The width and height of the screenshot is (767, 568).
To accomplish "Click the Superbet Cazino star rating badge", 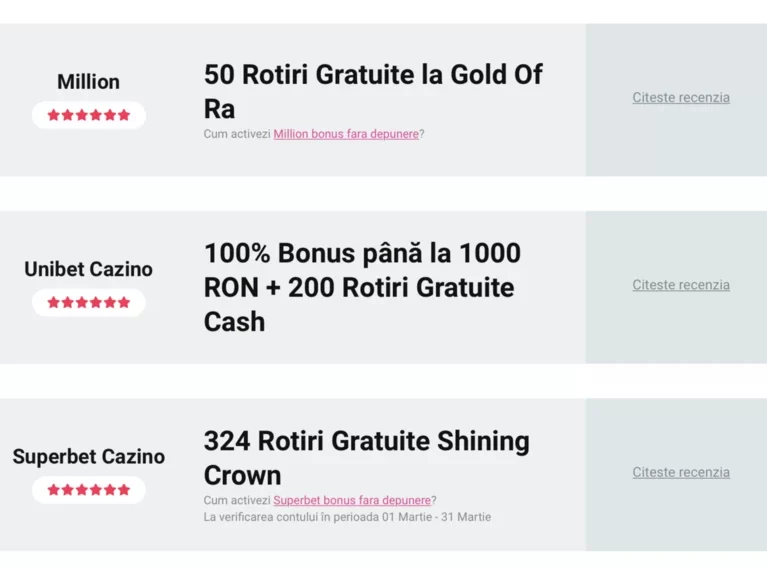I will (89, 490).
